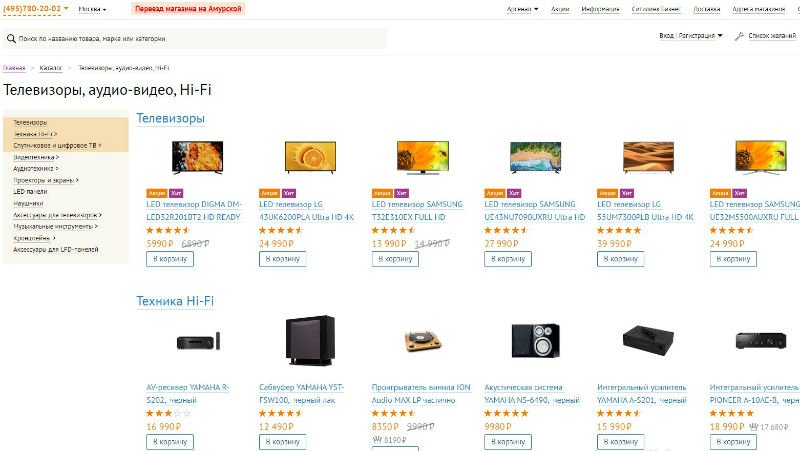Viewport: 800px width, 451px height.
Task: Click the star rating of the YAMAHA R-S202 receiver
Action: [168, 413]
